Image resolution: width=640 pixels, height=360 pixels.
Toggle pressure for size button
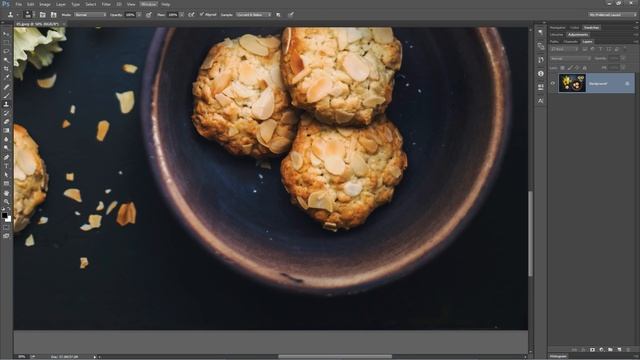pos(291,15)
